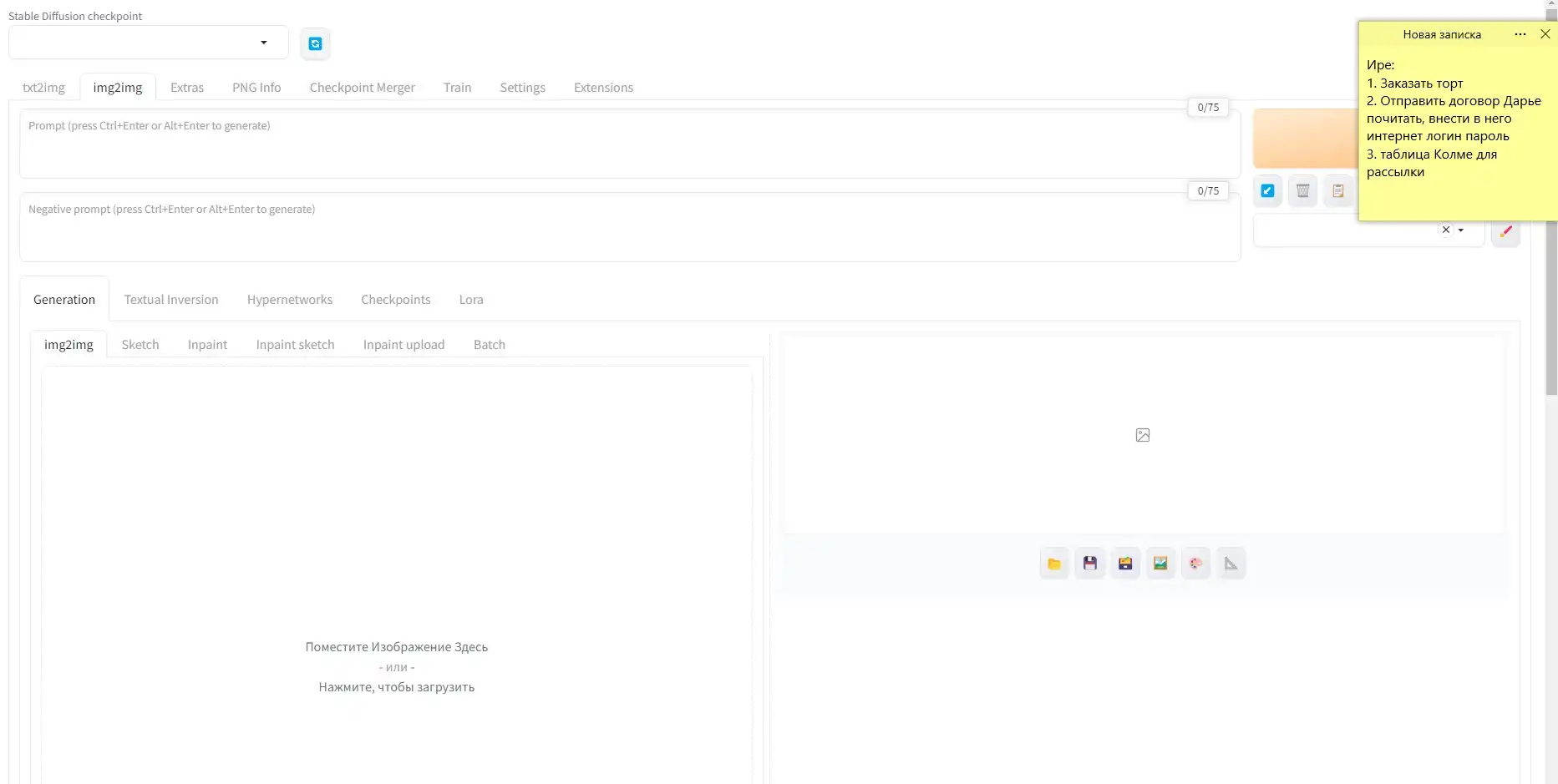The image size is (1558, 784).
Task: Read generation parameters with the blue arrow icon
Action: point(1267,190)
